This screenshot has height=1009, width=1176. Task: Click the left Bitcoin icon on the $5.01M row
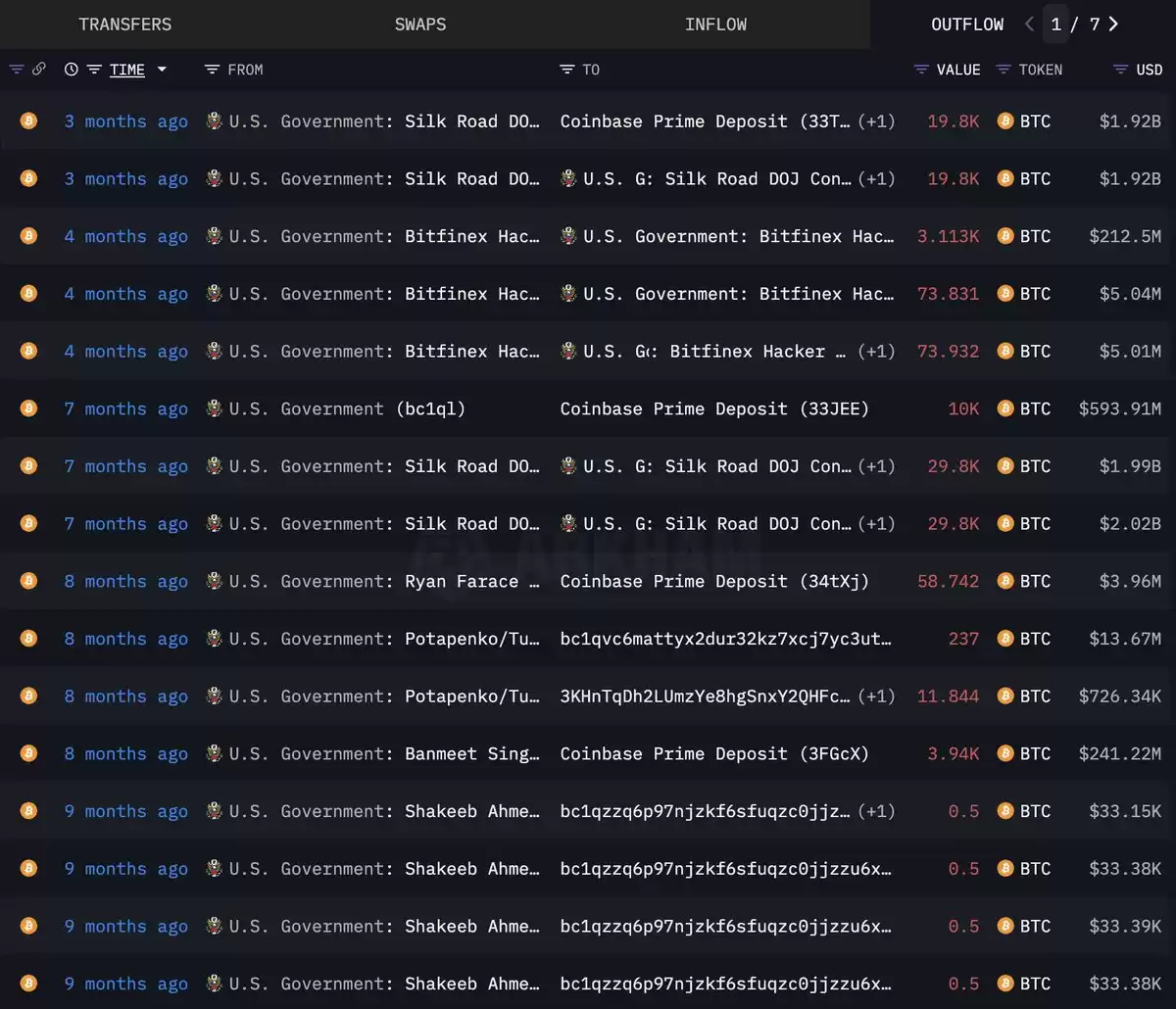click(x=28, y=351)
